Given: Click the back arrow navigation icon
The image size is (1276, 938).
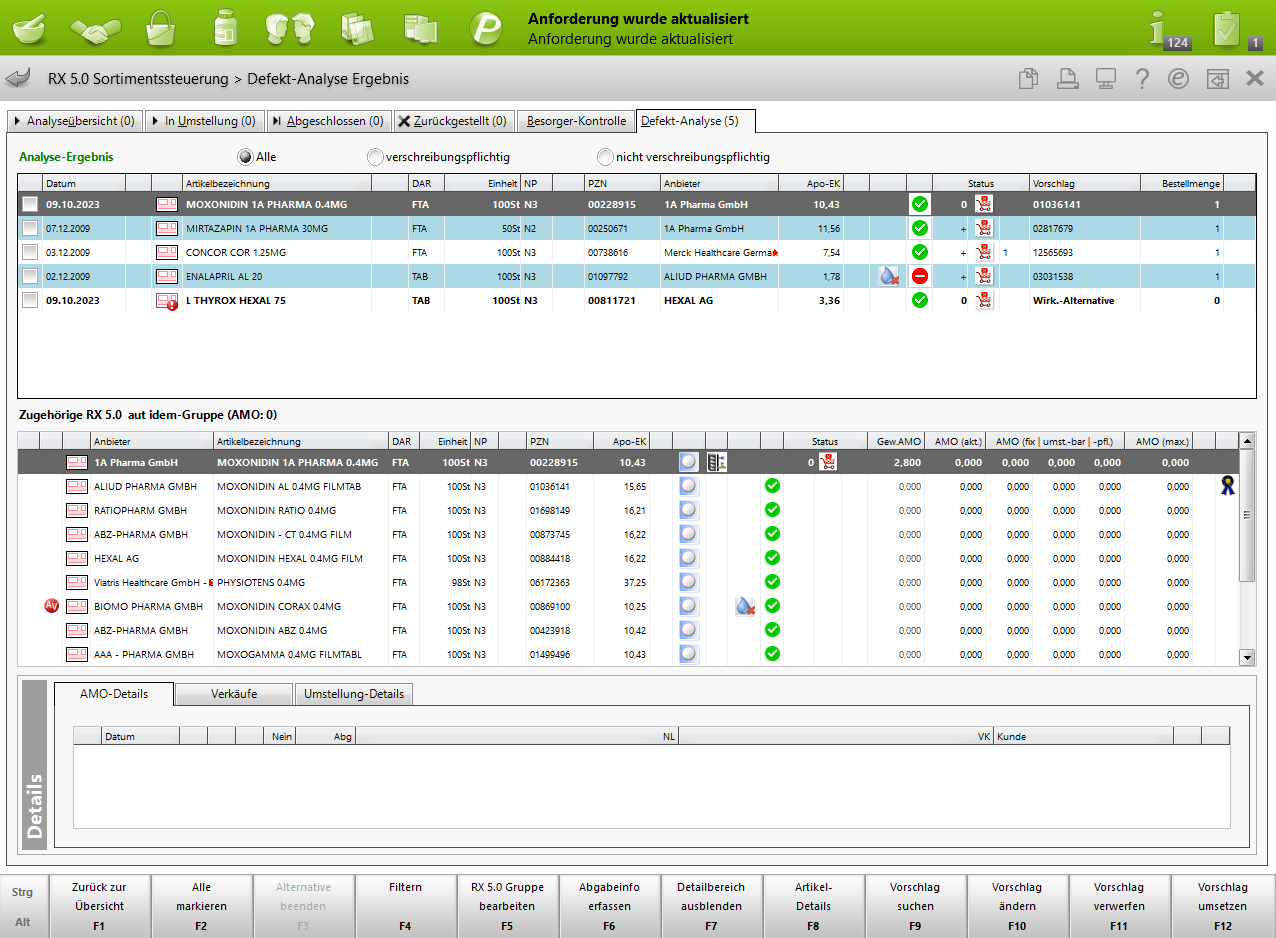Looking at the screenshot, I should (x=18, y=79).
